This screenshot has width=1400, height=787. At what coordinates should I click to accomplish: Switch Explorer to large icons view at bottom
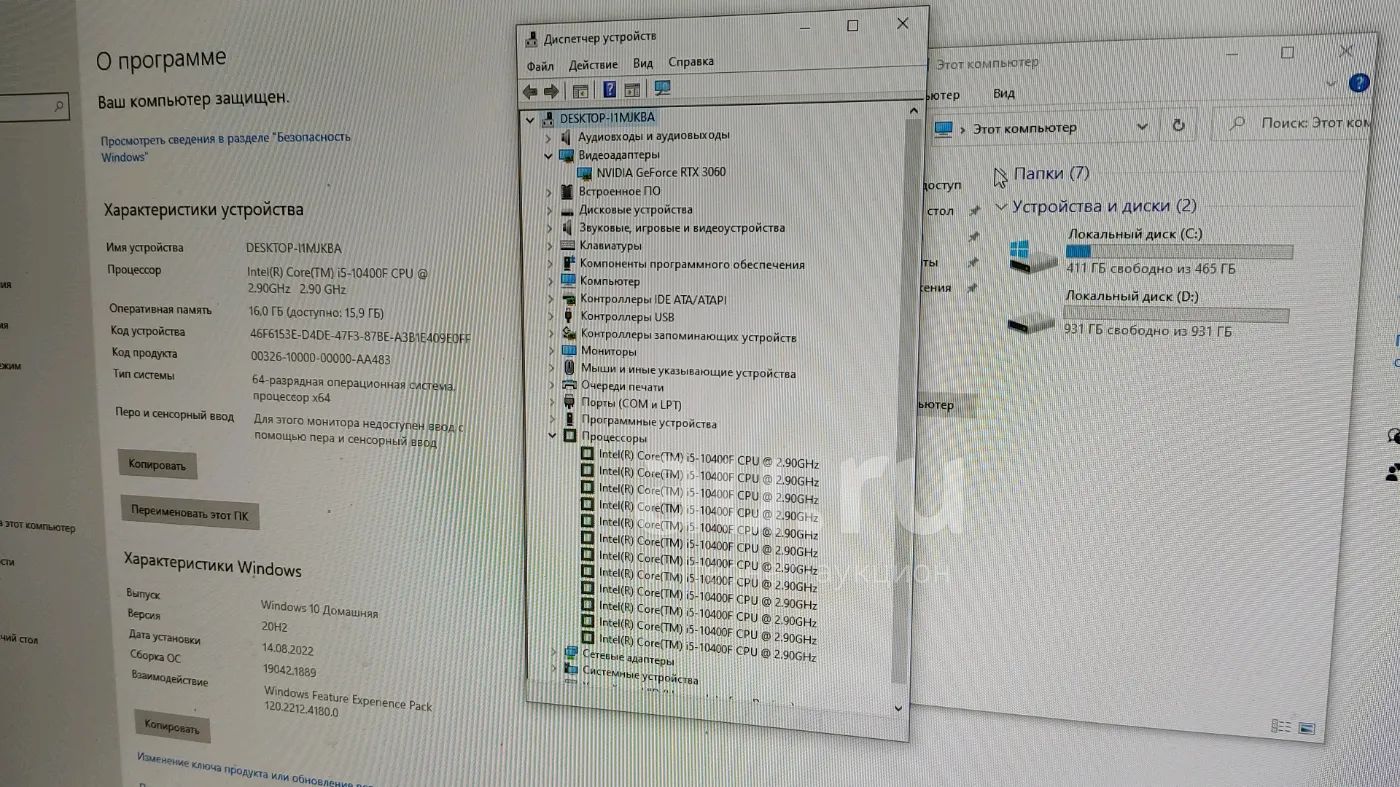coord(1305,730)
